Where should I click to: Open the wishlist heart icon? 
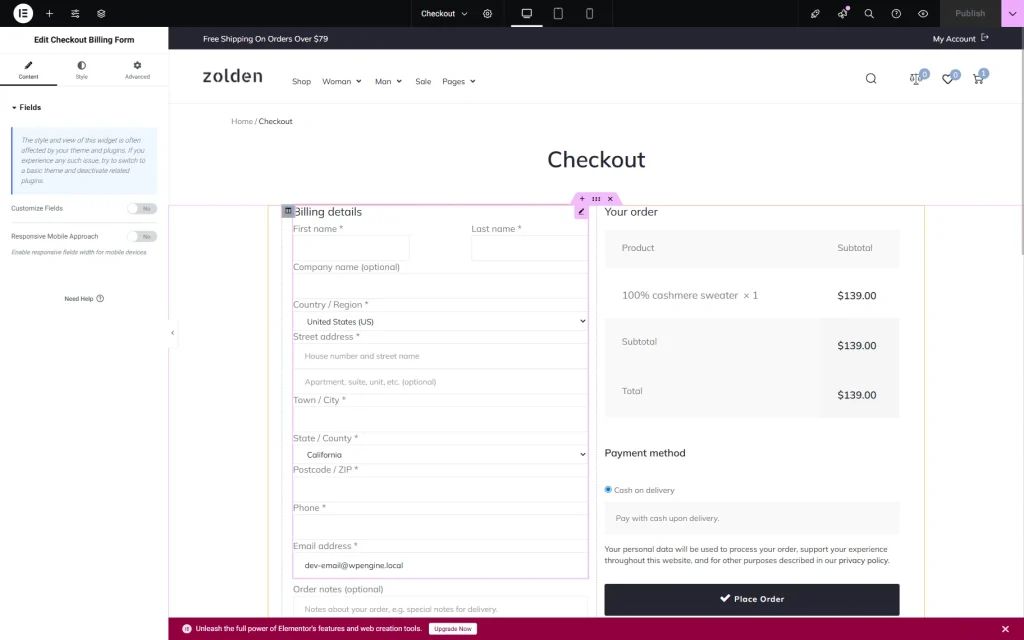pos(948,79)
